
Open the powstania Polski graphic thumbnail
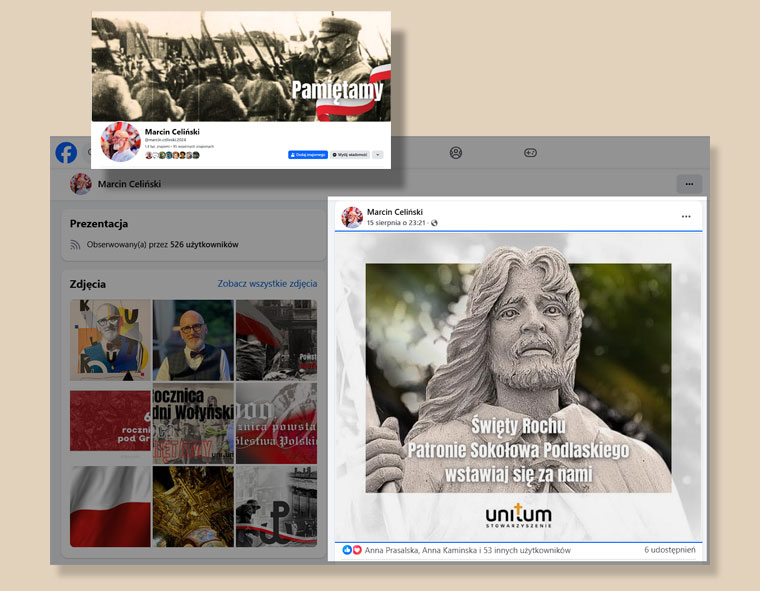coord(276,423)
